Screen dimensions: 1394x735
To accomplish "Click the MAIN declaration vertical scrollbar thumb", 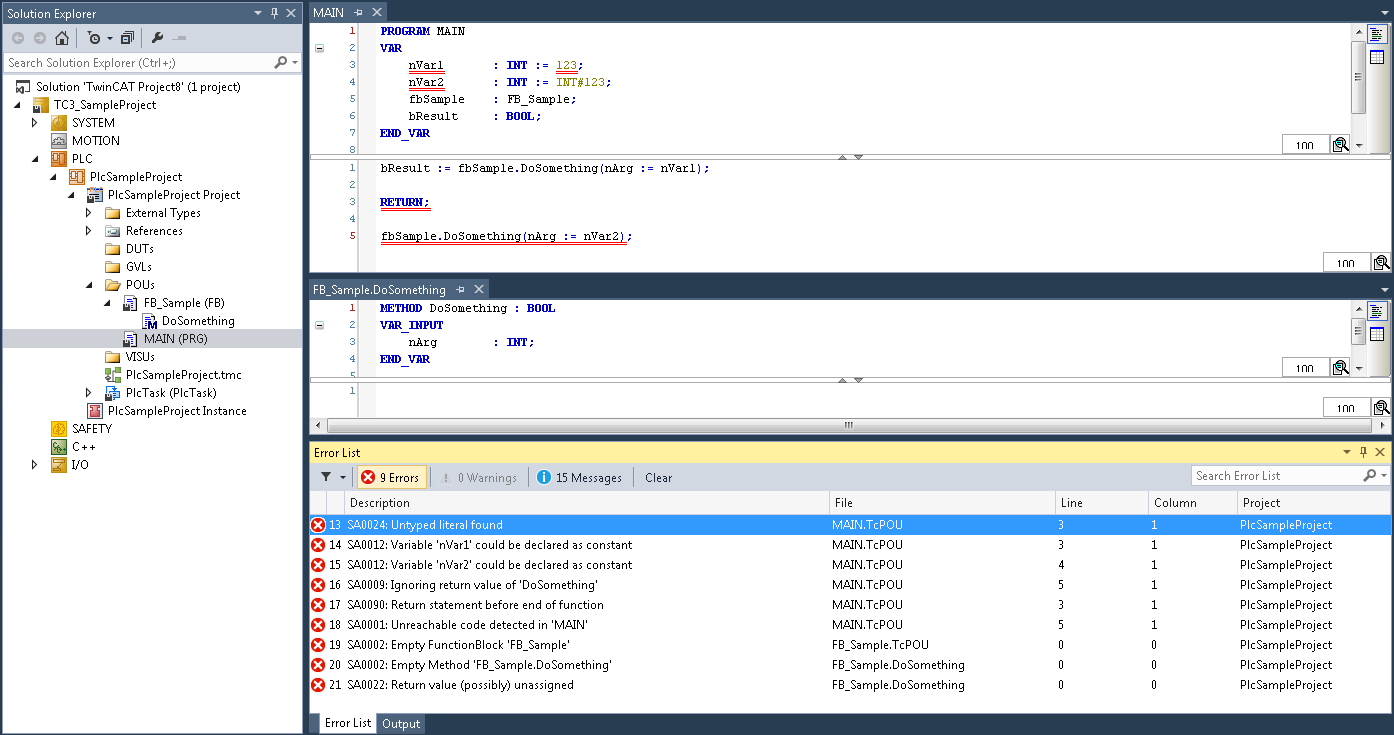I will tap(1358, 79).
